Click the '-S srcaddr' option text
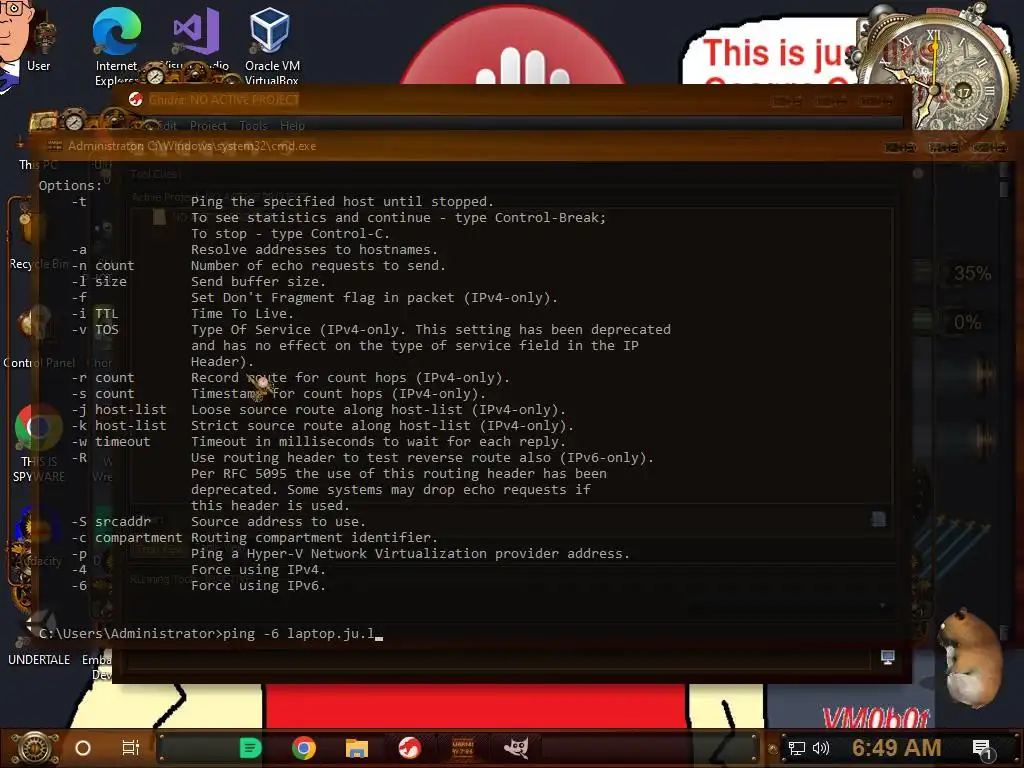Image resolution: width=1024 pixels, height=768 pixels. click(x=111, y=522)
